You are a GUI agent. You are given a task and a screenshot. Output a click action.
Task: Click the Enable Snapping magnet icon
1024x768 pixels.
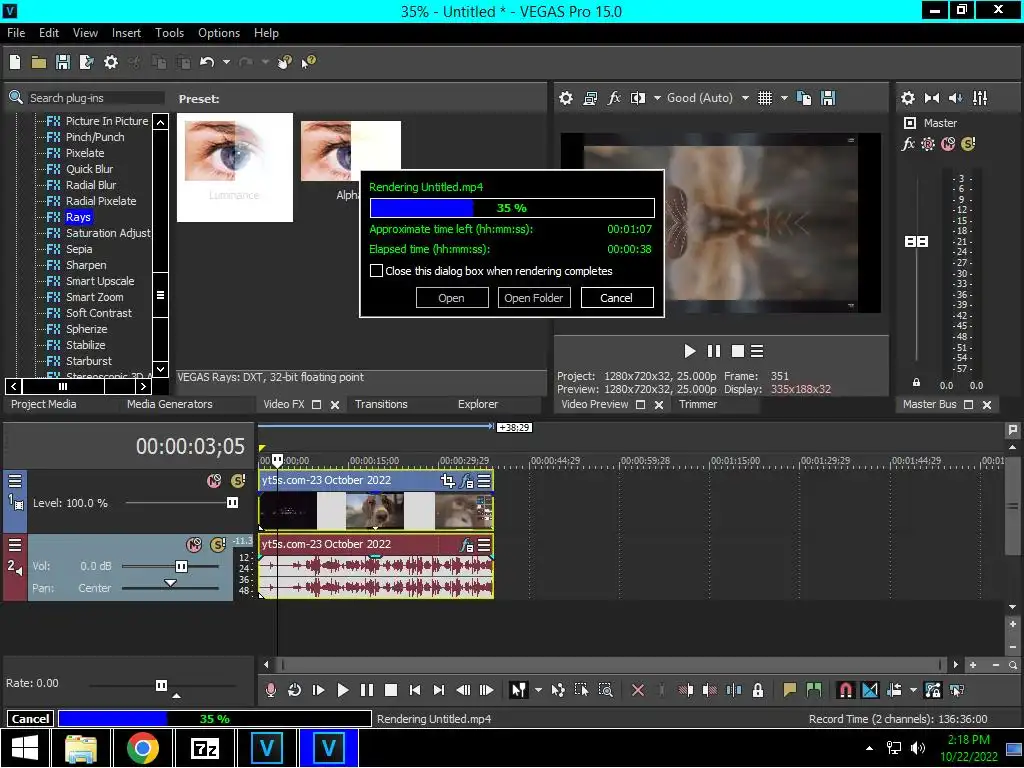point(845,690)
